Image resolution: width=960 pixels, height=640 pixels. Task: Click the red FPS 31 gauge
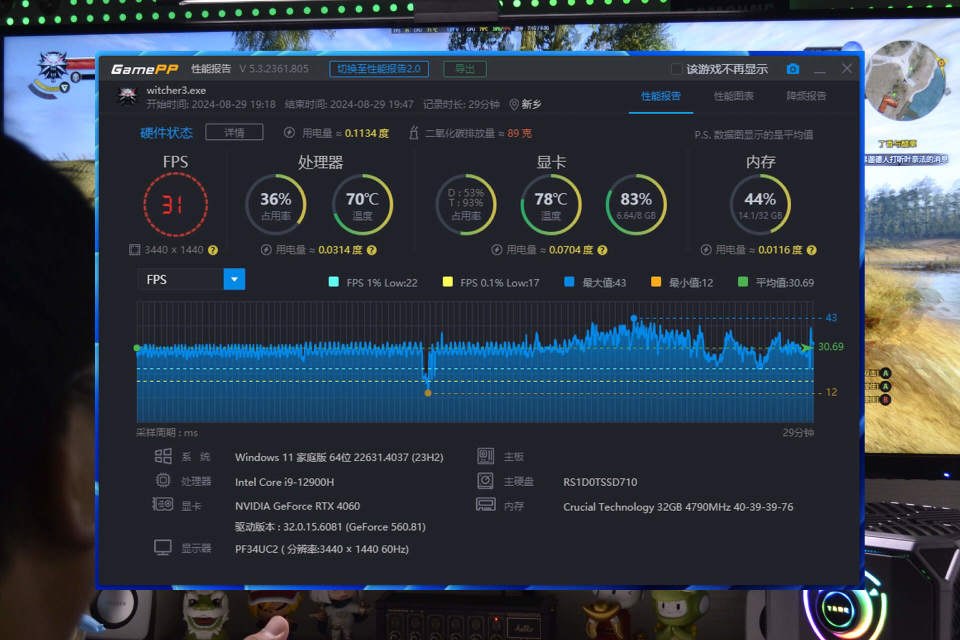point(175,205)
